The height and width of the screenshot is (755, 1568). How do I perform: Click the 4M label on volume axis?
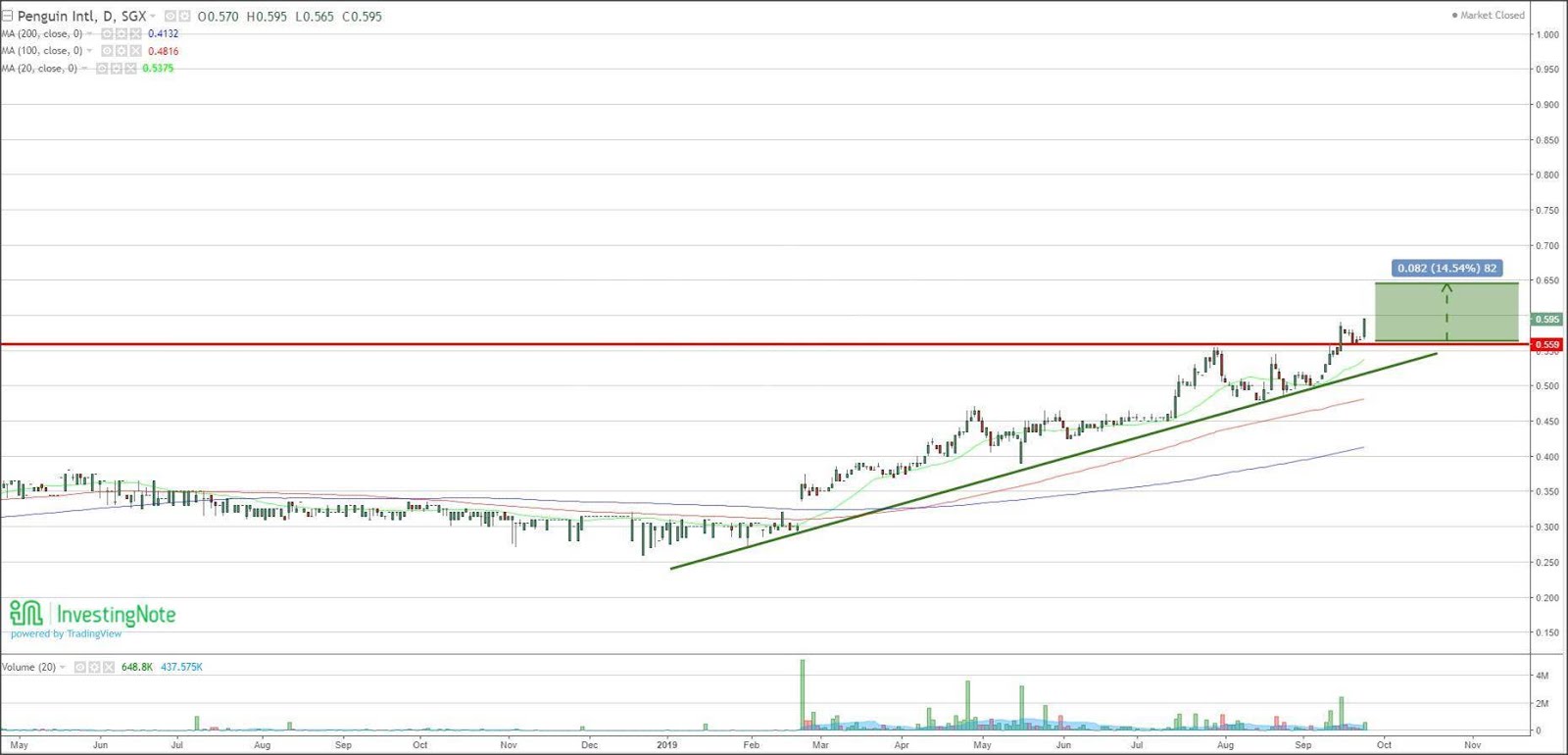point(1543,676)
